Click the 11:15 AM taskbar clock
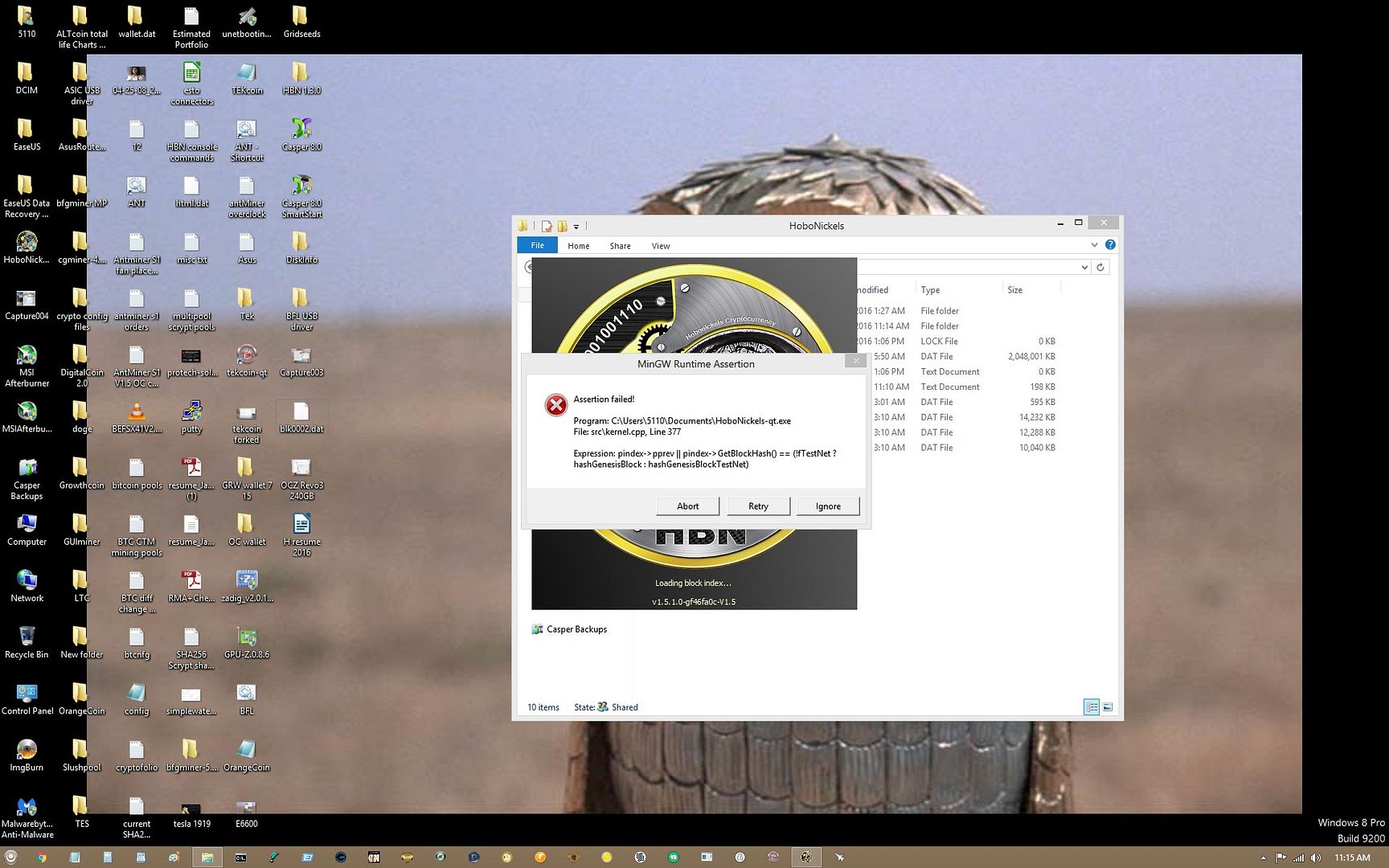 (x=1352, y=858)
